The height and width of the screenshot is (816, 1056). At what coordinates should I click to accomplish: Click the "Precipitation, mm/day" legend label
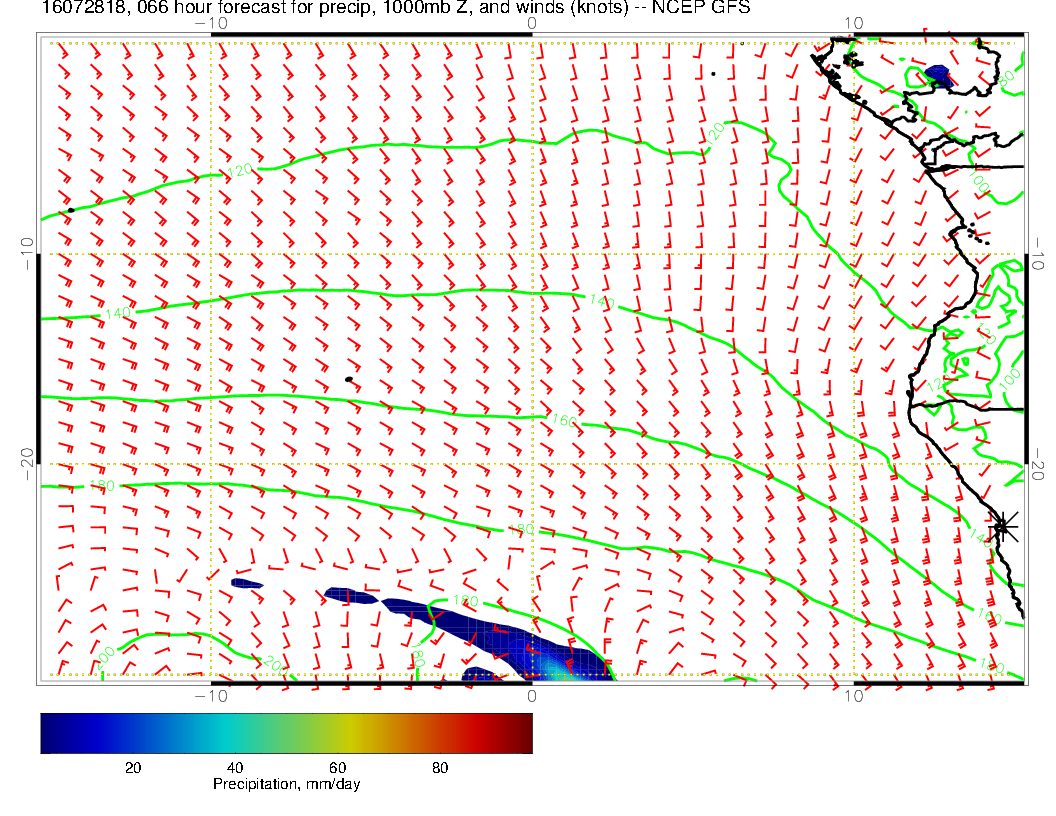click(286, 785)
